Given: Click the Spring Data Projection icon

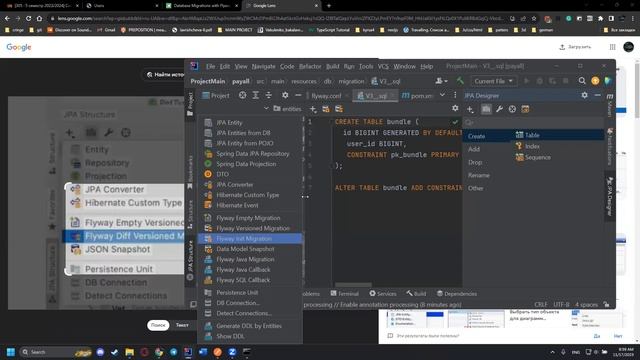Looking at the screenshot, I should point(208,164).
